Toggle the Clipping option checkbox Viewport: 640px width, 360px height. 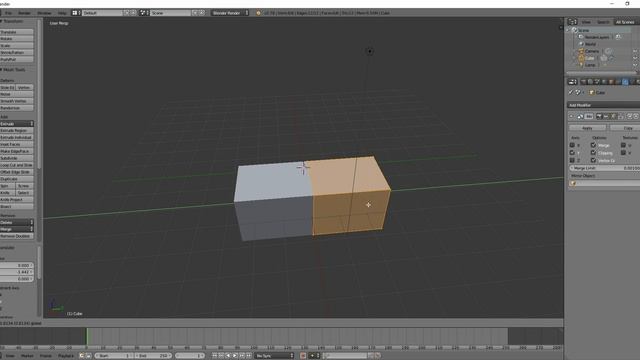[593, 153]
